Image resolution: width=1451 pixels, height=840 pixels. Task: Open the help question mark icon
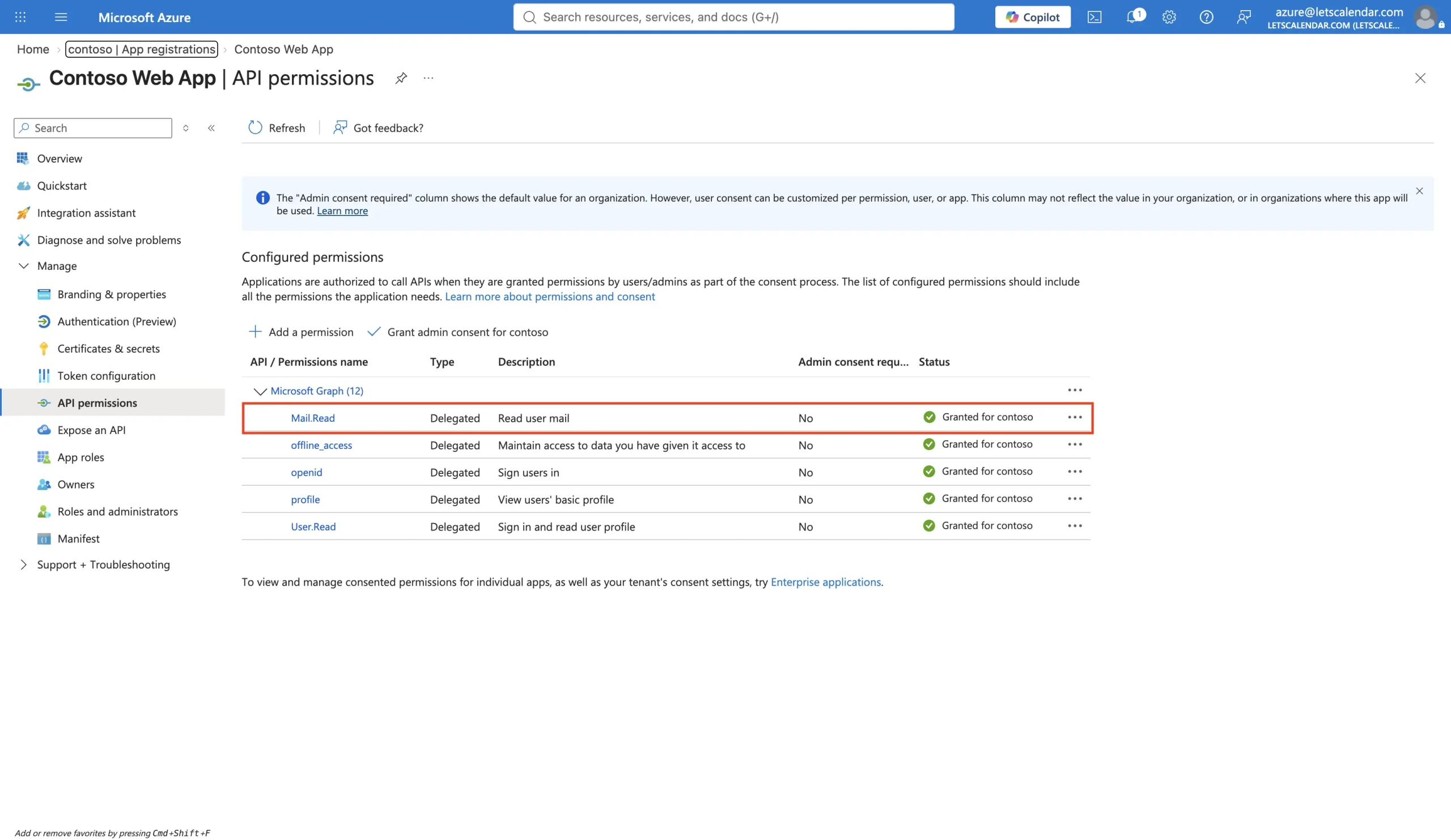tap(1206, 16)
